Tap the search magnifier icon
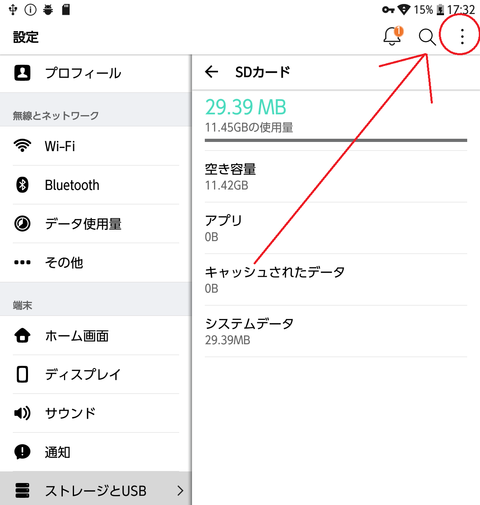This screenshot has height=505, width=480. tap(427, 37)
